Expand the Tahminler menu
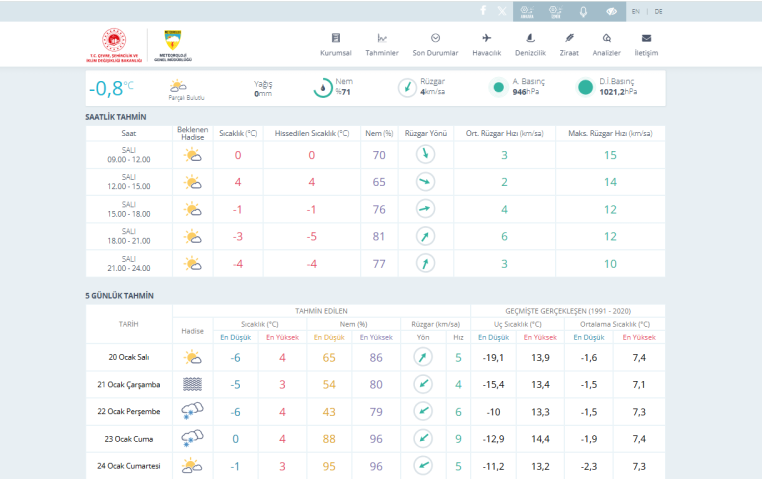762x479 pixels. tap(382, 44)
